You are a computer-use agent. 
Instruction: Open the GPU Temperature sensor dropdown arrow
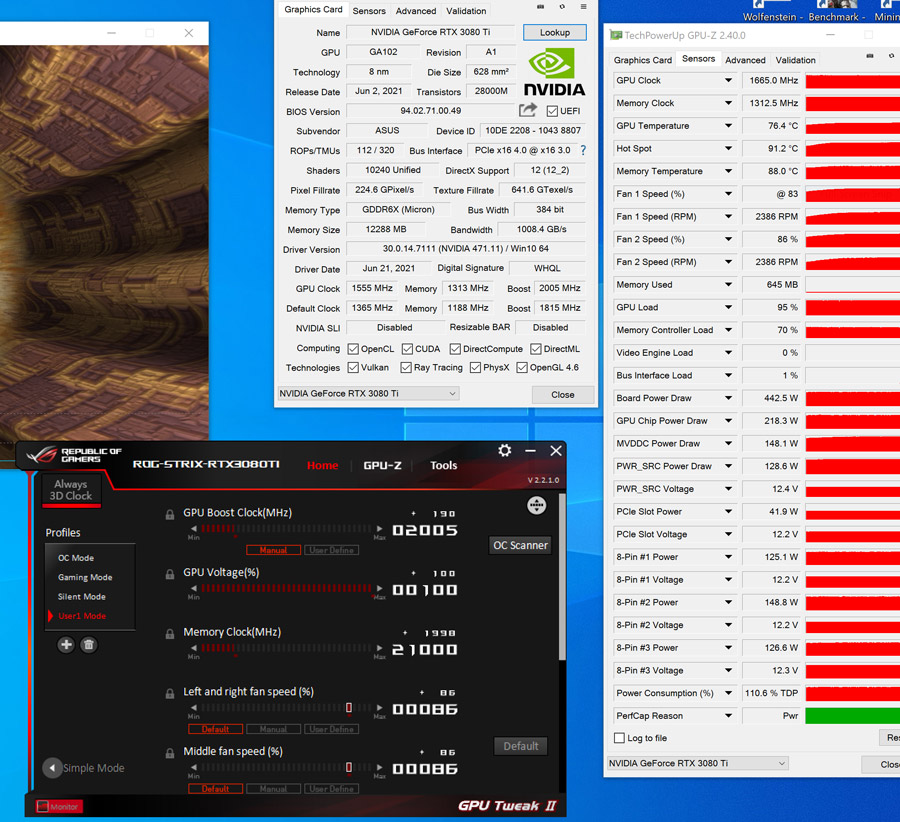tap(728, 126)
